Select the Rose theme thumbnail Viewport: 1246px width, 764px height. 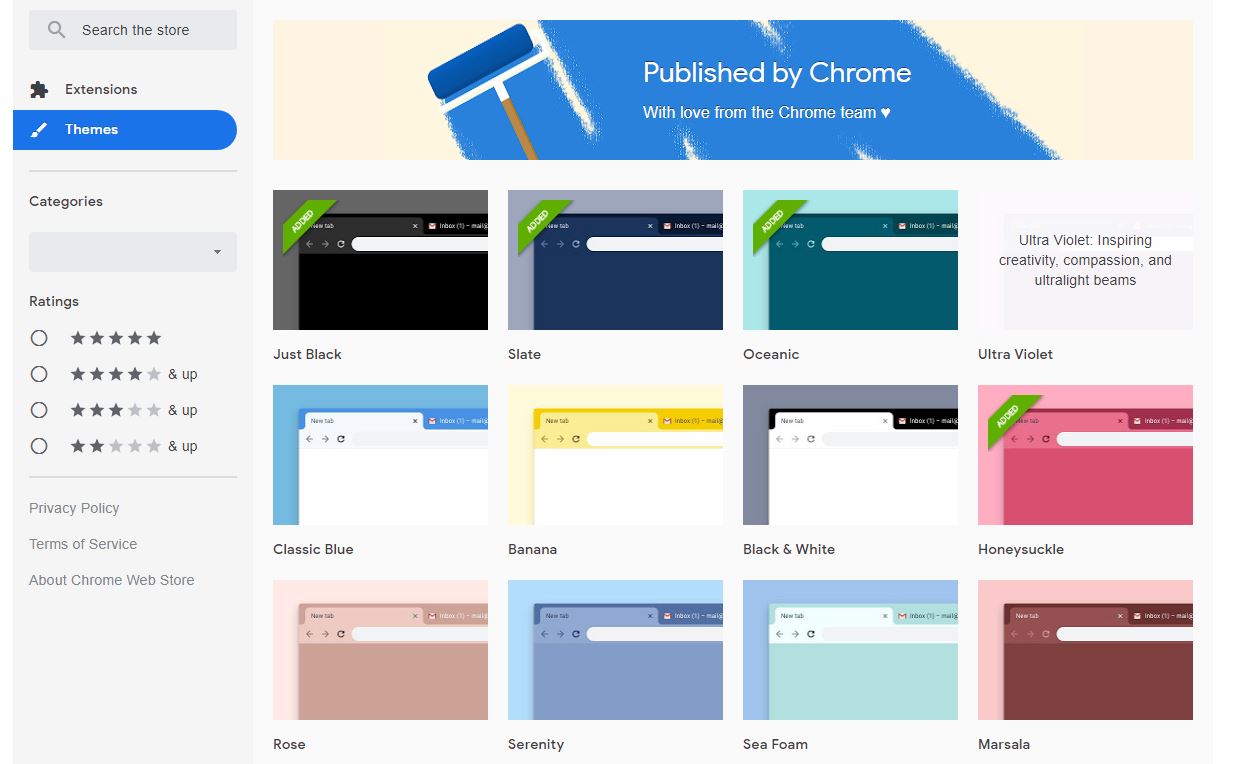(x=380, y=650)
